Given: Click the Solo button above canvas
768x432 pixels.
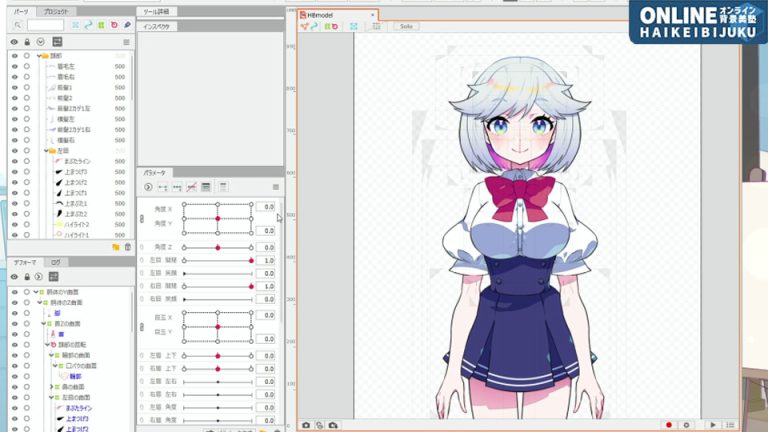Looking at the screenshot, I should (407, 26).
